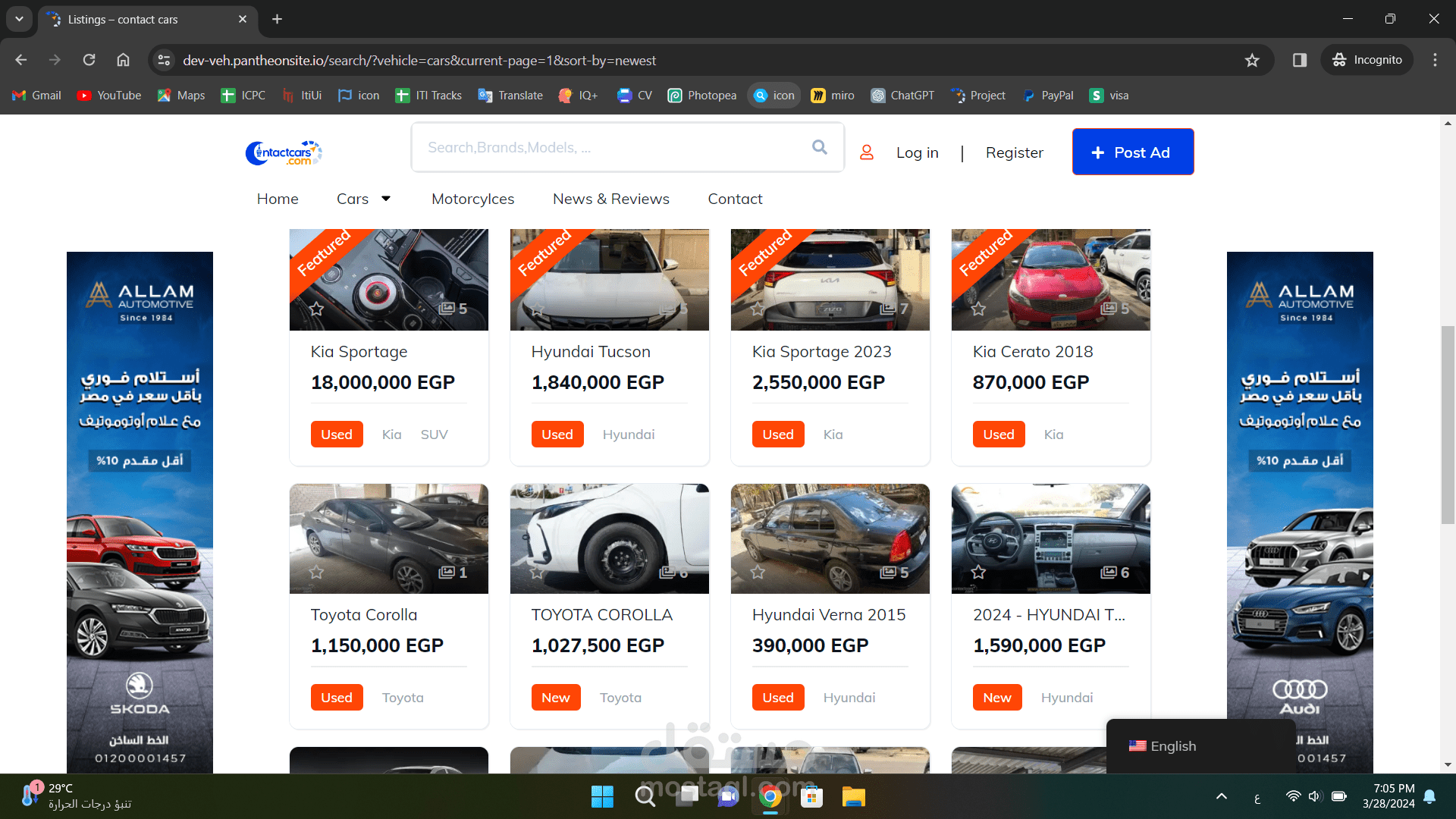
Task: Bookmark this page with the star icon
Action: coord(1252,60)
